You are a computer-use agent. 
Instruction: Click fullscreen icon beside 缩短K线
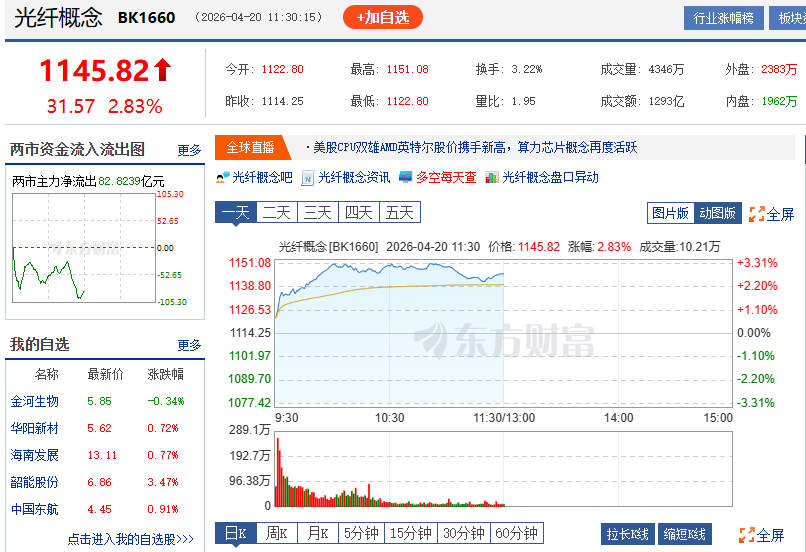tap(747, 535)
